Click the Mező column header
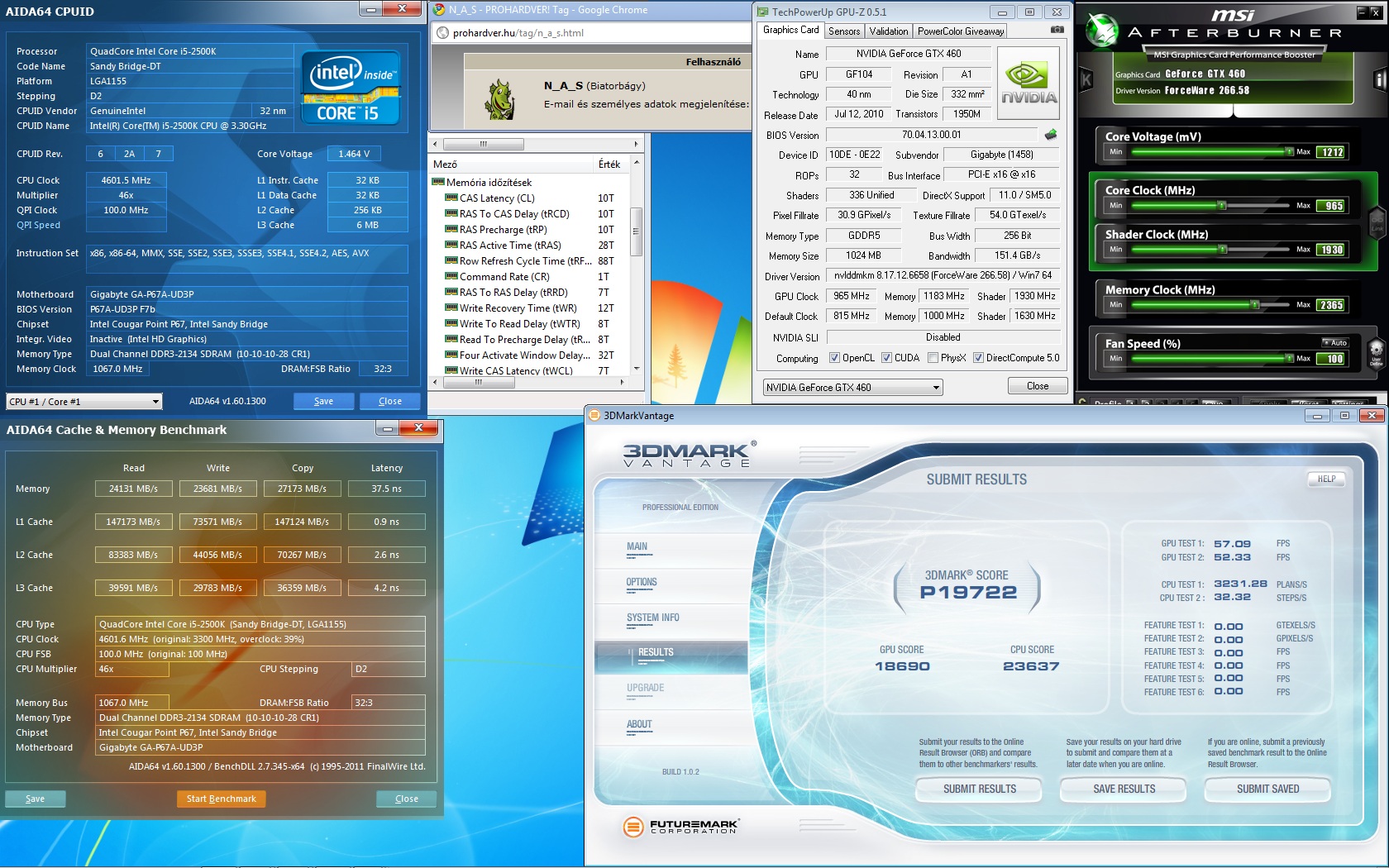The width and height of the screenshot is (1389, 868). pos(510,164)
